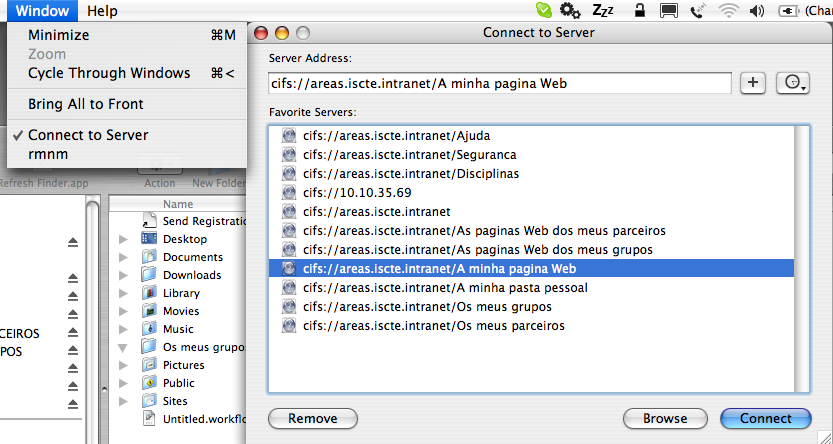Click the Remove button
Screen dimensions: 833x444
312,419
